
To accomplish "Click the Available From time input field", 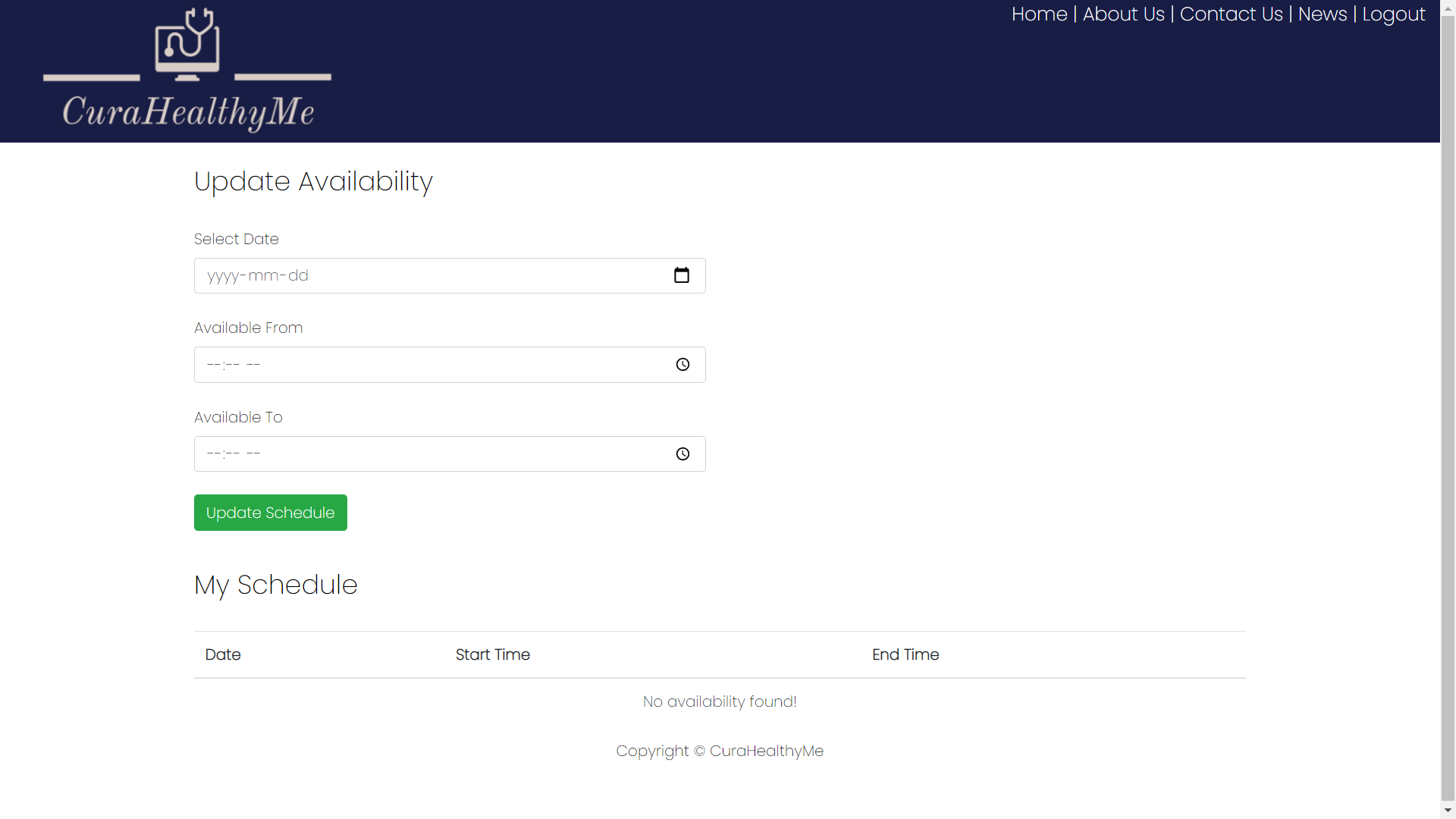I will 449,364.
